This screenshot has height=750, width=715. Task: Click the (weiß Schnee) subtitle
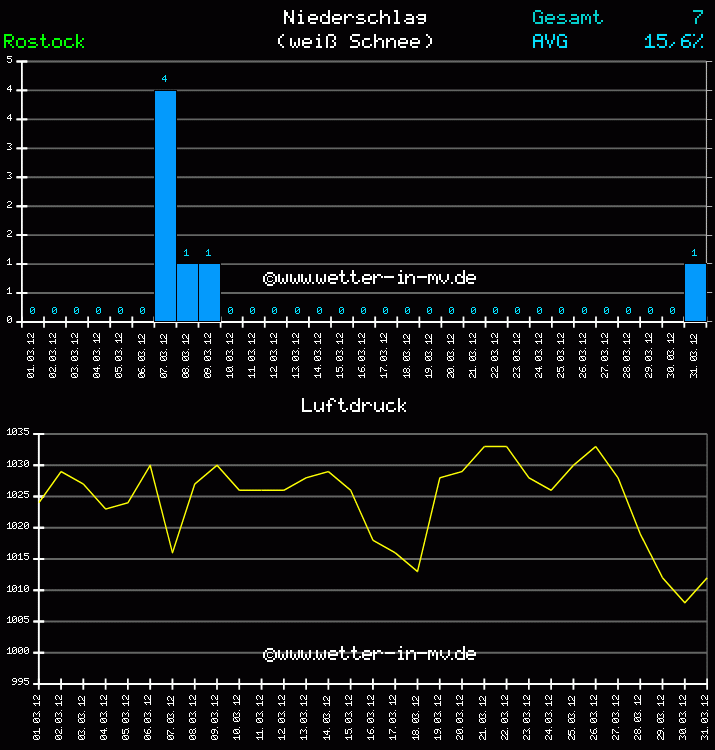[355, 42]
